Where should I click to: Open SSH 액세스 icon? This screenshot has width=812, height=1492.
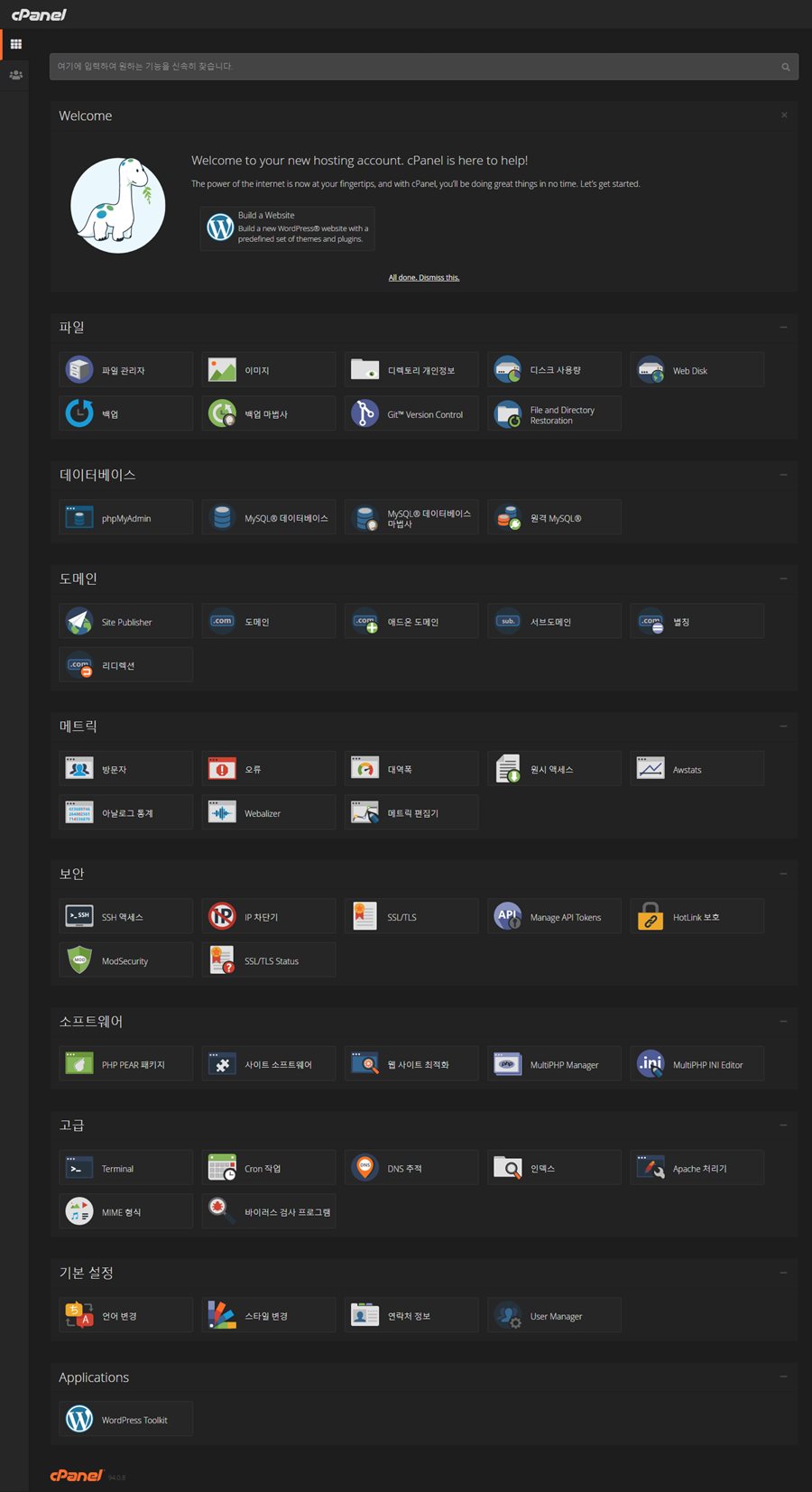pyautogui.click(x=79, y=917)
